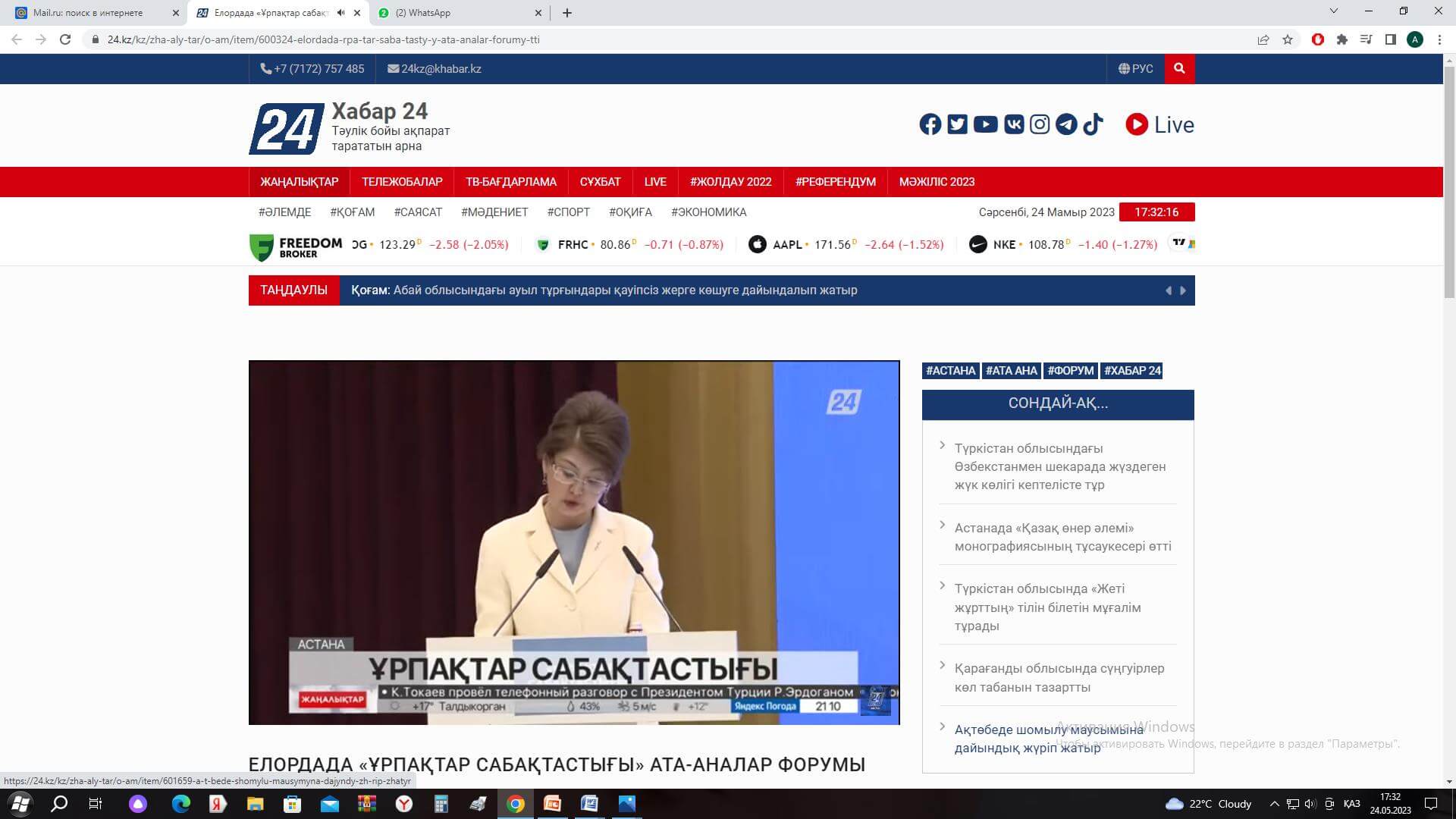1456x819 pixels.
Task: Click the 24kz@khabar.kz email link
Action: tap(435, 68)
